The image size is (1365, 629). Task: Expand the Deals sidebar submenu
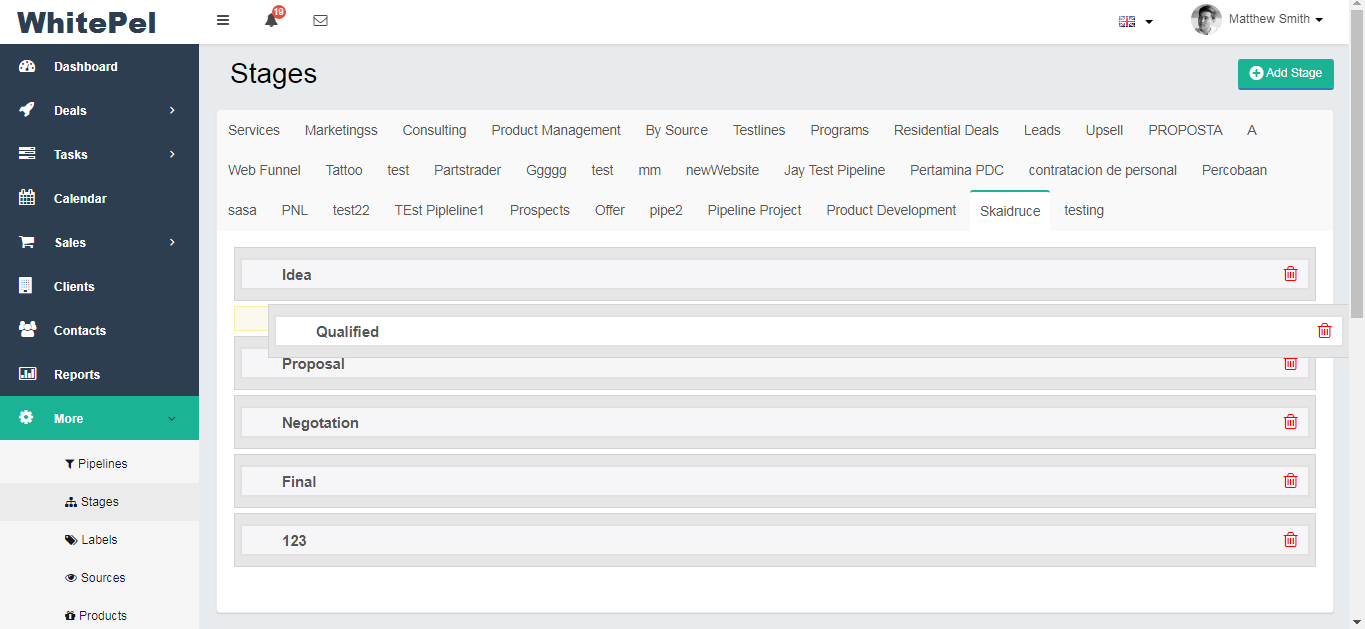click(x=100, y=111)
